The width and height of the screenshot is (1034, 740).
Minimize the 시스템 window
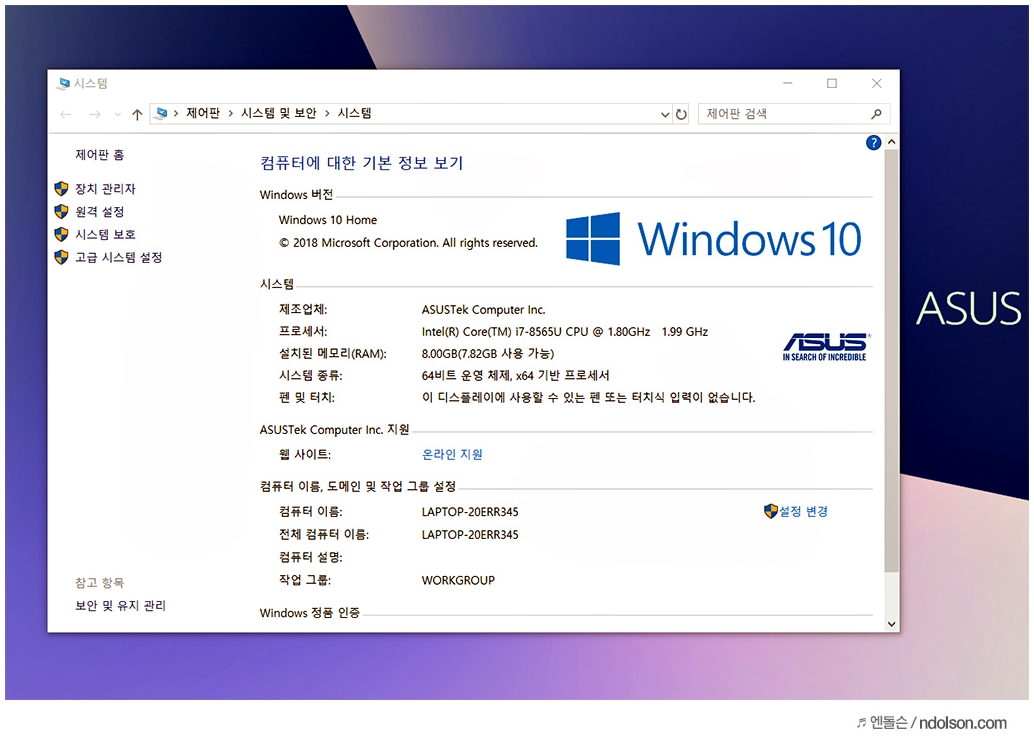[787, 84]
